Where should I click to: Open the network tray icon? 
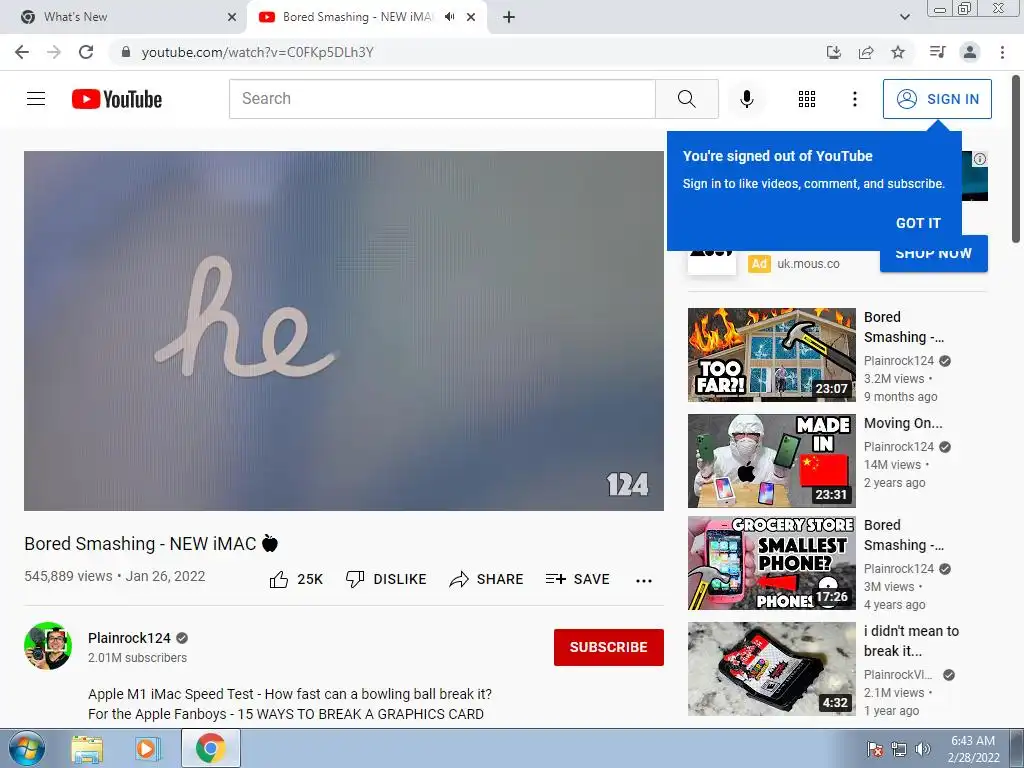(x=899, y=749)
